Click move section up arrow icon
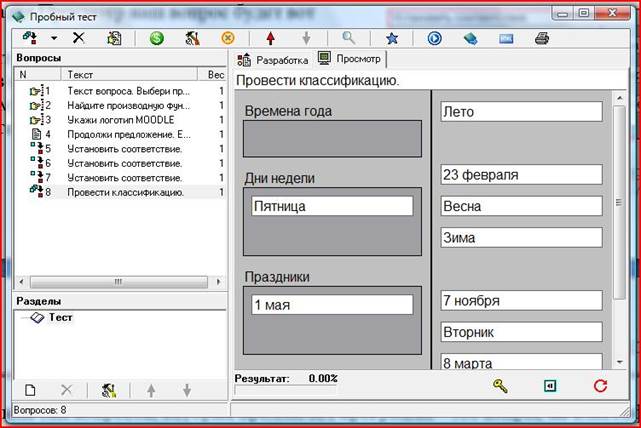 (151, 390)
